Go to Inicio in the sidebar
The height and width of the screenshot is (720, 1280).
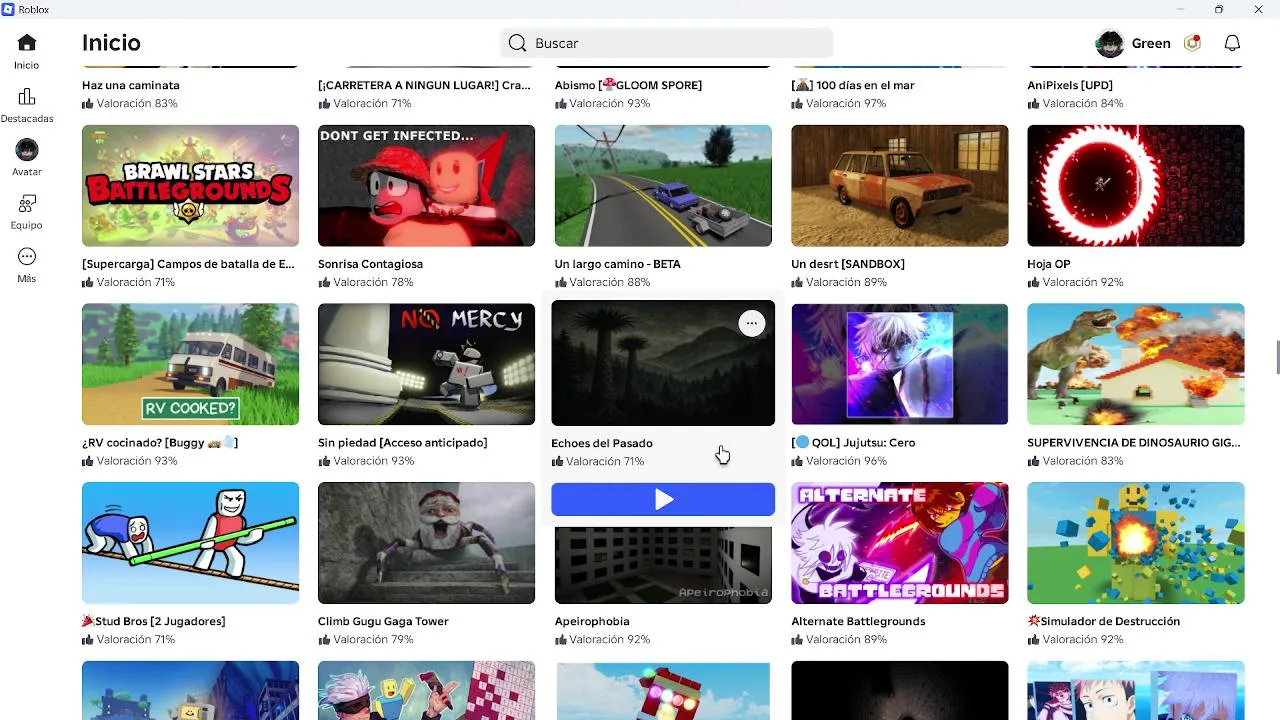pyautogui.click(x=27, y=52)
